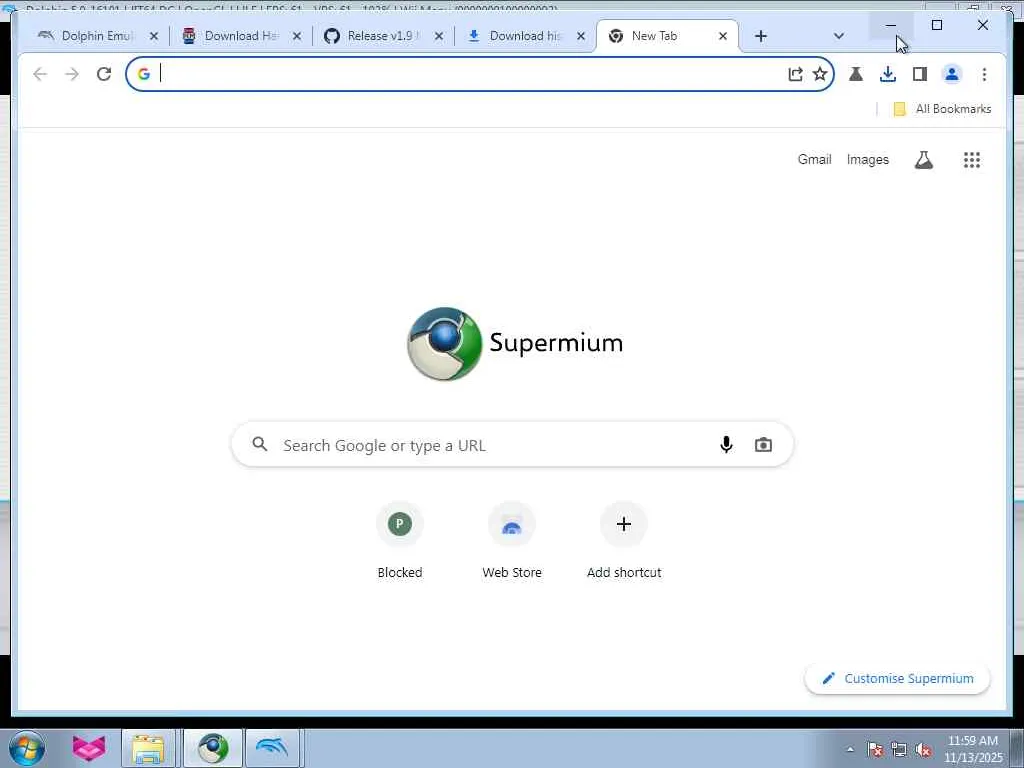Bookmark this tab with the star icon
Image resolution: width=1024 pixels, height=768 pixels.
[820, 74]
